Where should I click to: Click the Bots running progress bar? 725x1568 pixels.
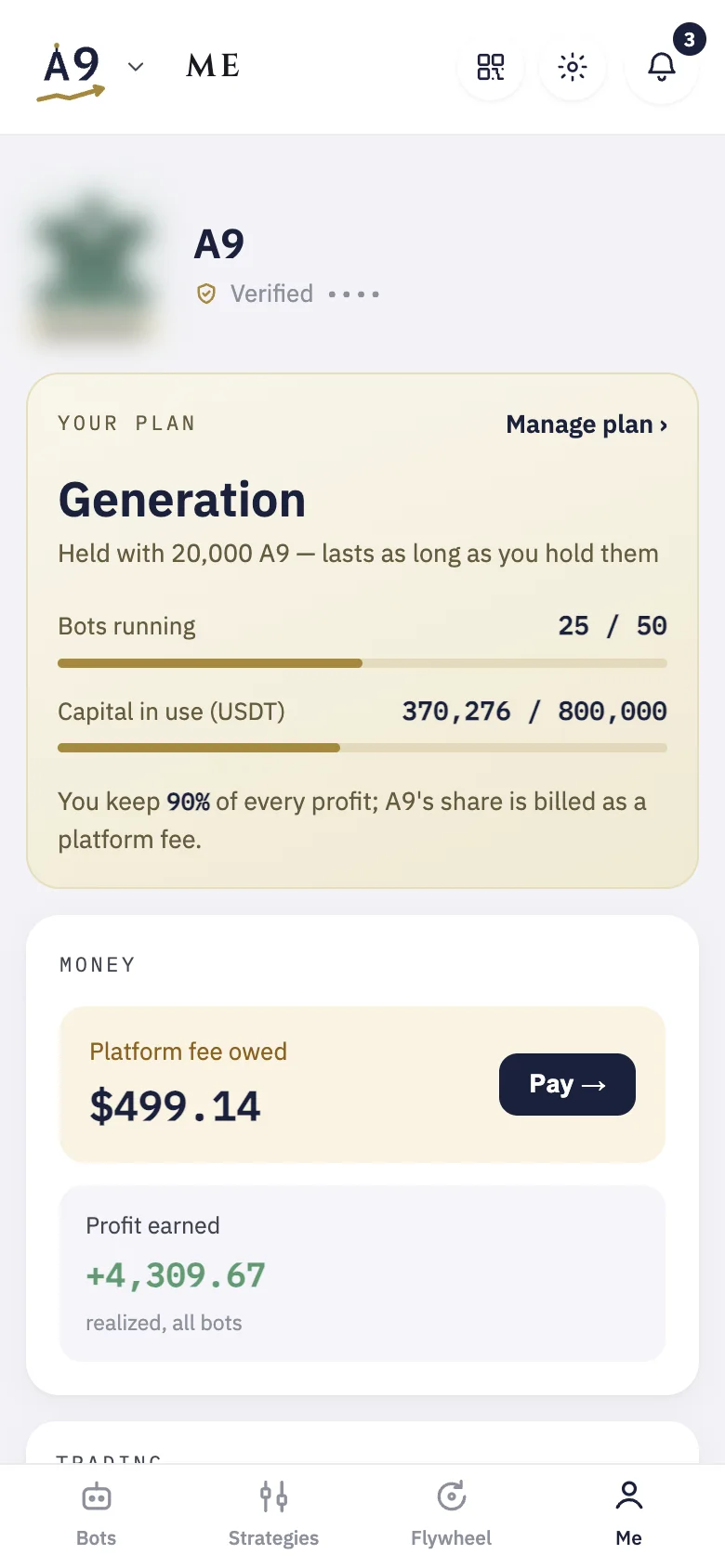362,663
